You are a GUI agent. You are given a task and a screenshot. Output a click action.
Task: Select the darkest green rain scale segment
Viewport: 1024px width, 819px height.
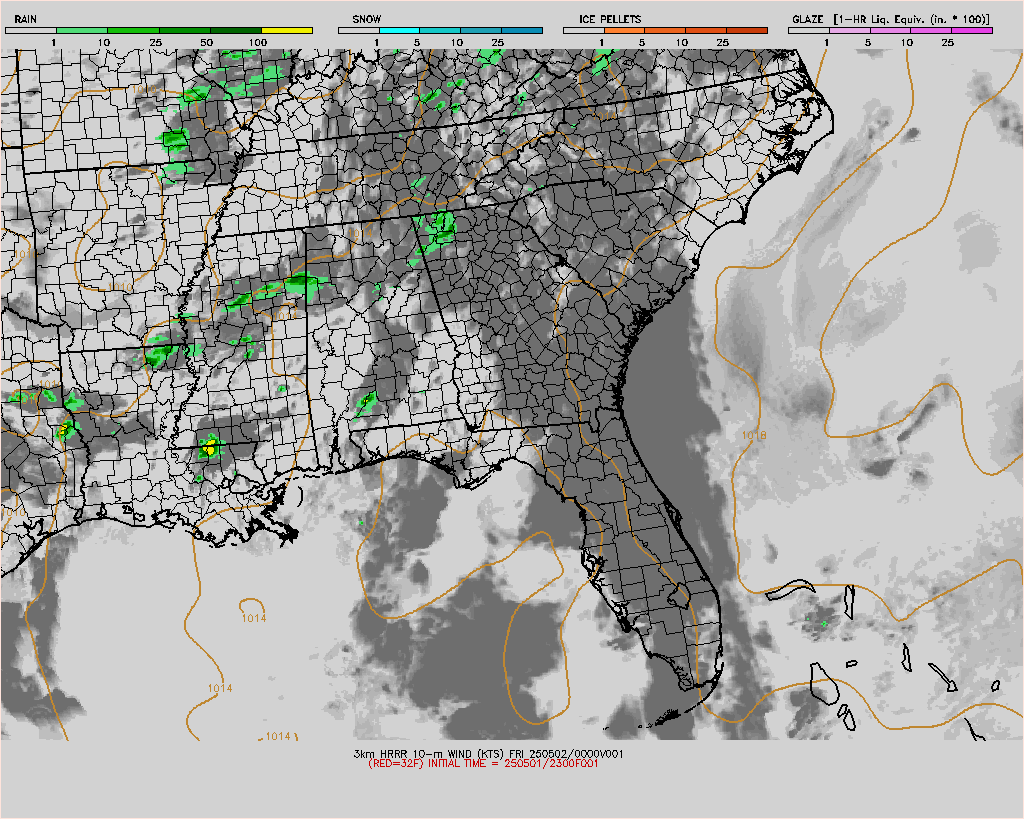[x=236, y=31]
